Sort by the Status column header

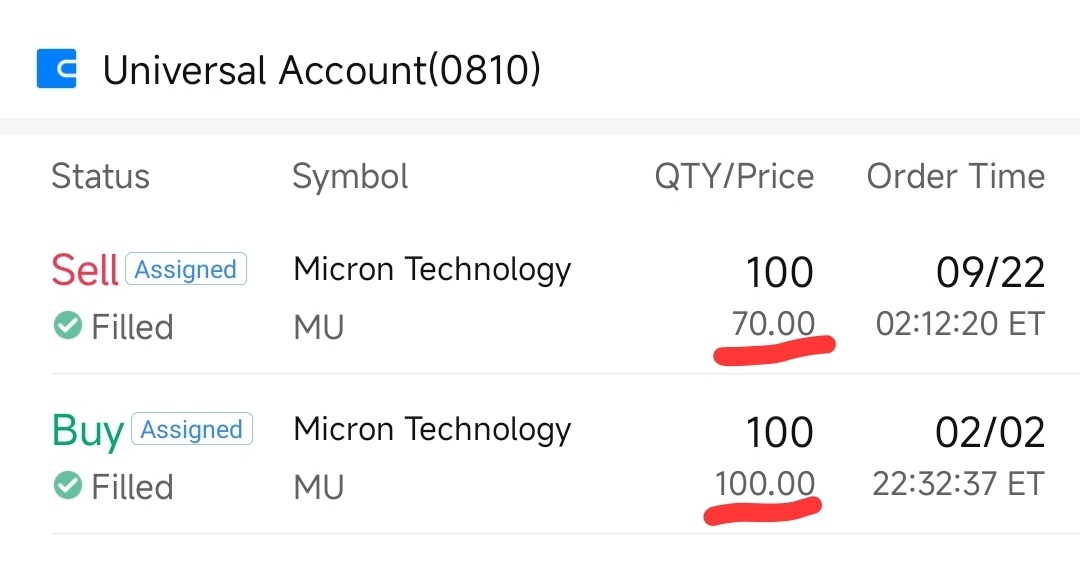click(101, 176)
